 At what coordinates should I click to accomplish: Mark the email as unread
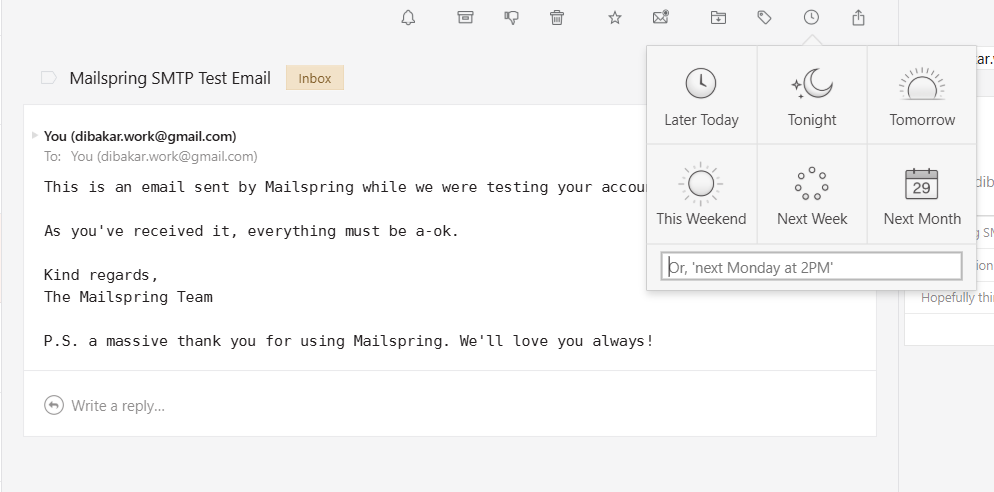point(661,17)
